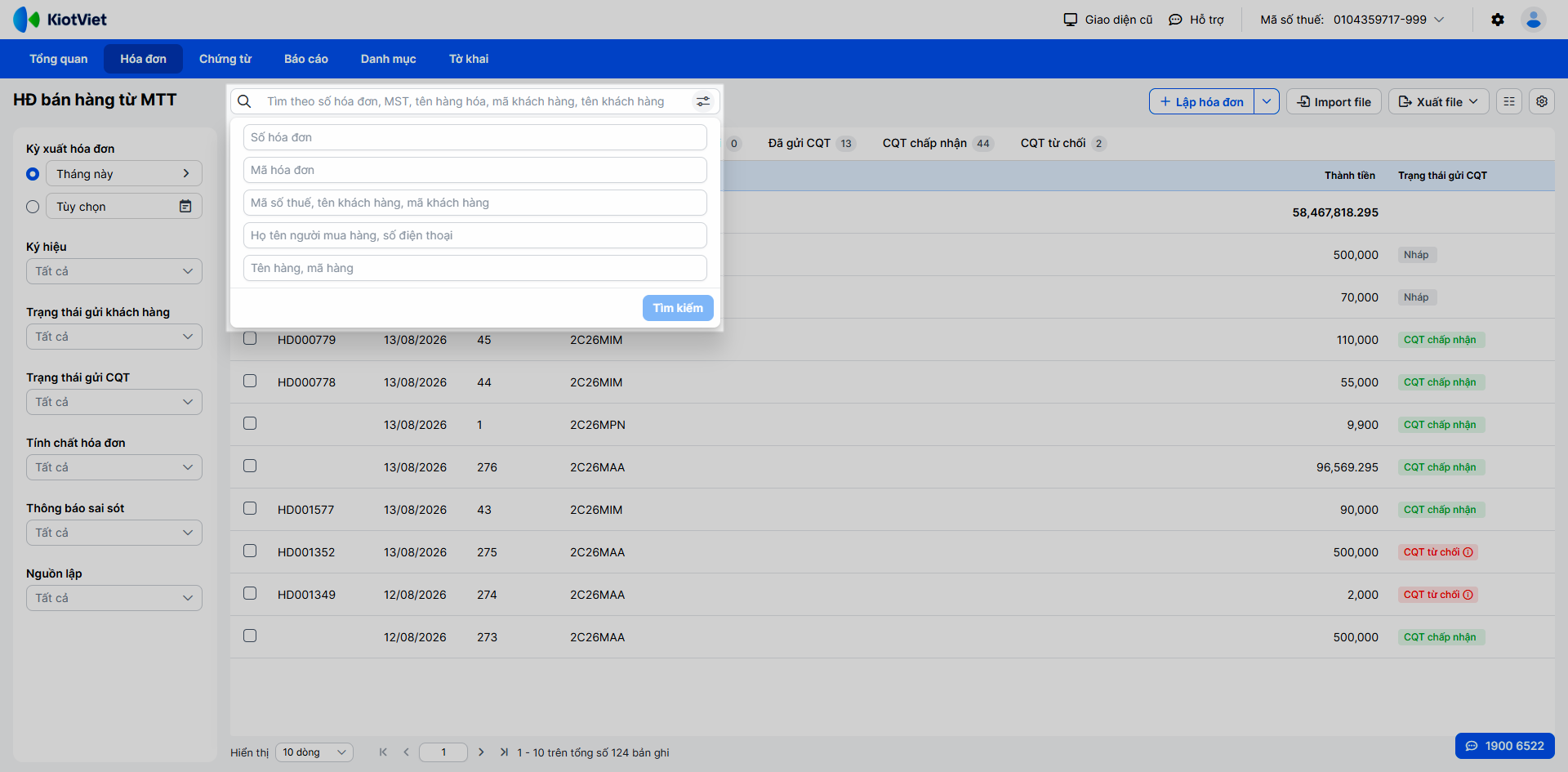Viewport: 1568px width, 772px height.
Task: Open the column display list icon
Action: [1509, 101]
